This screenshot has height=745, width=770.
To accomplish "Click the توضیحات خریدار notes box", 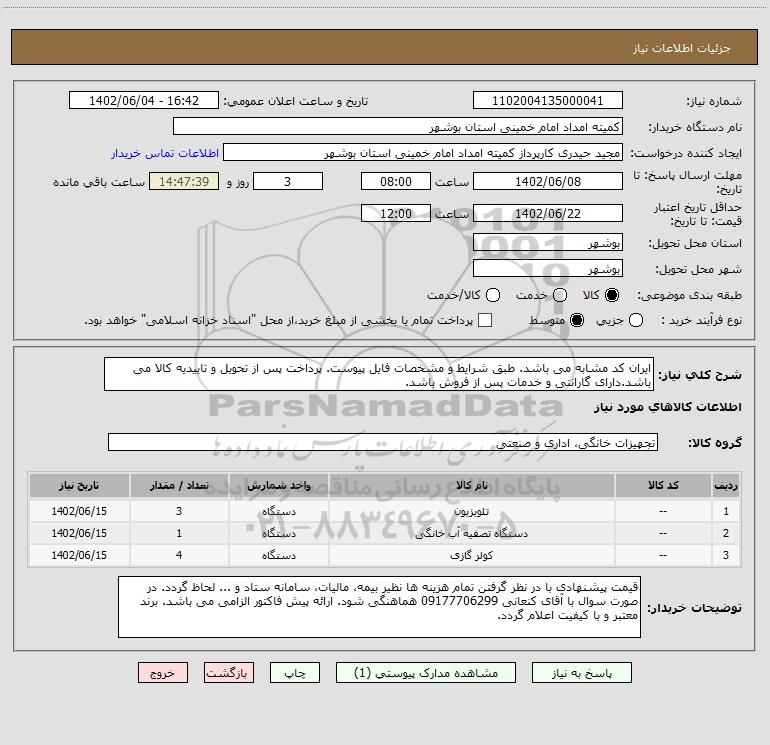I will (379, 607).
